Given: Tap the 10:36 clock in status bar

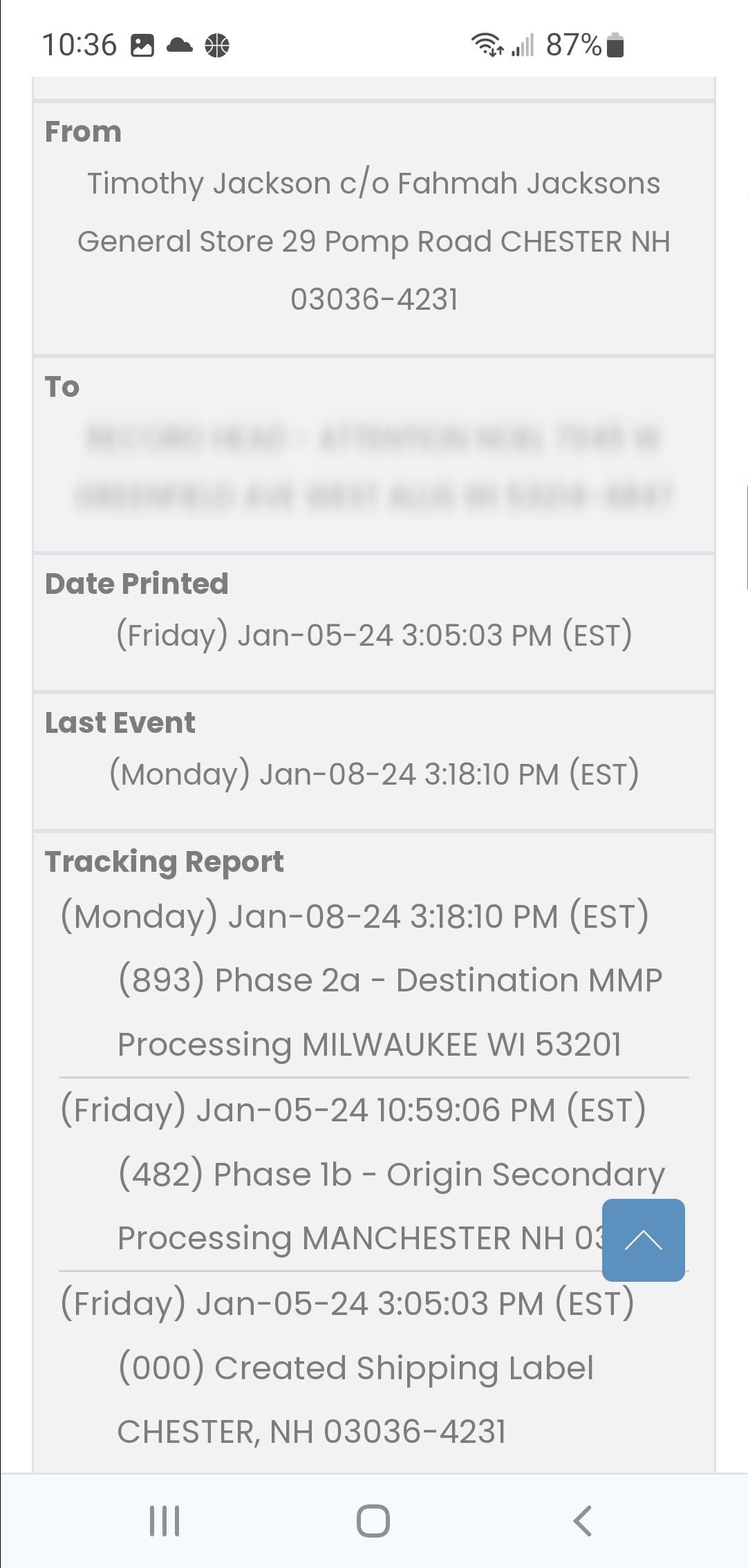Looking at the screenshot, I should (80, 45).
